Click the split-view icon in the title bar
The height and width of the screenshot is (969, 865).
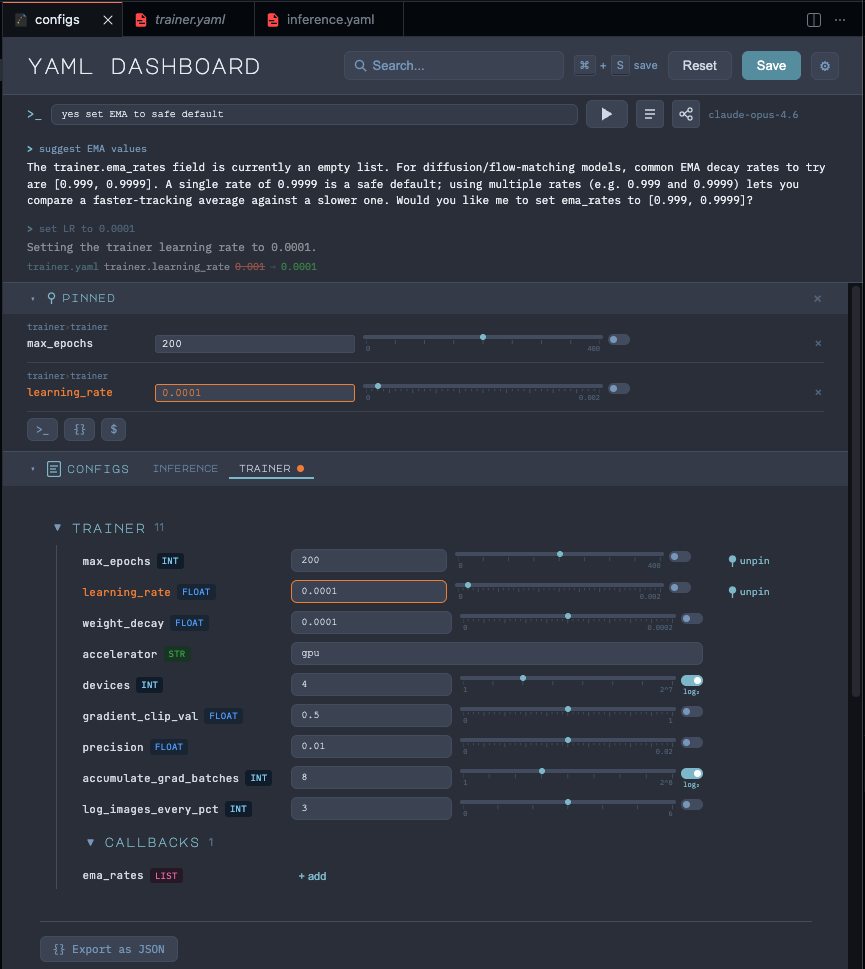[x=812, y=19]
